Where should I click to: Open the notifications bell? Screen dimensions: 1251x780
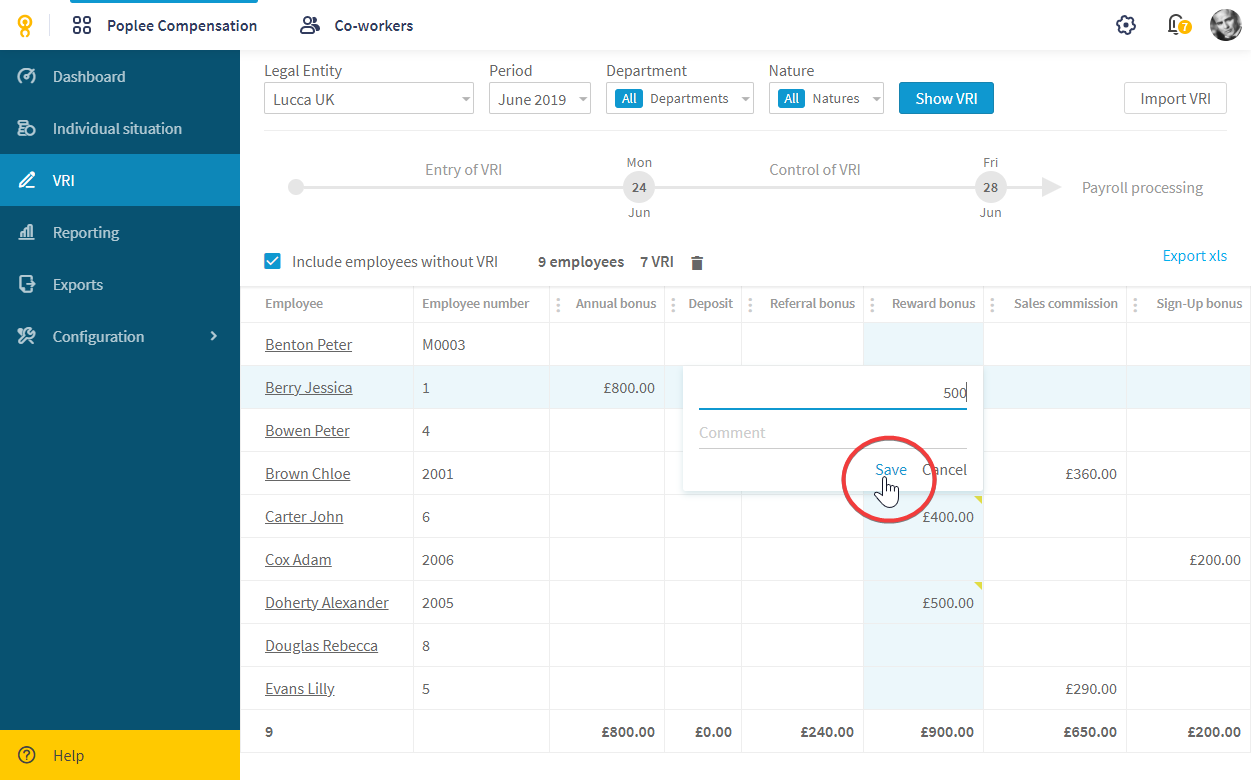pos(1178,25)
